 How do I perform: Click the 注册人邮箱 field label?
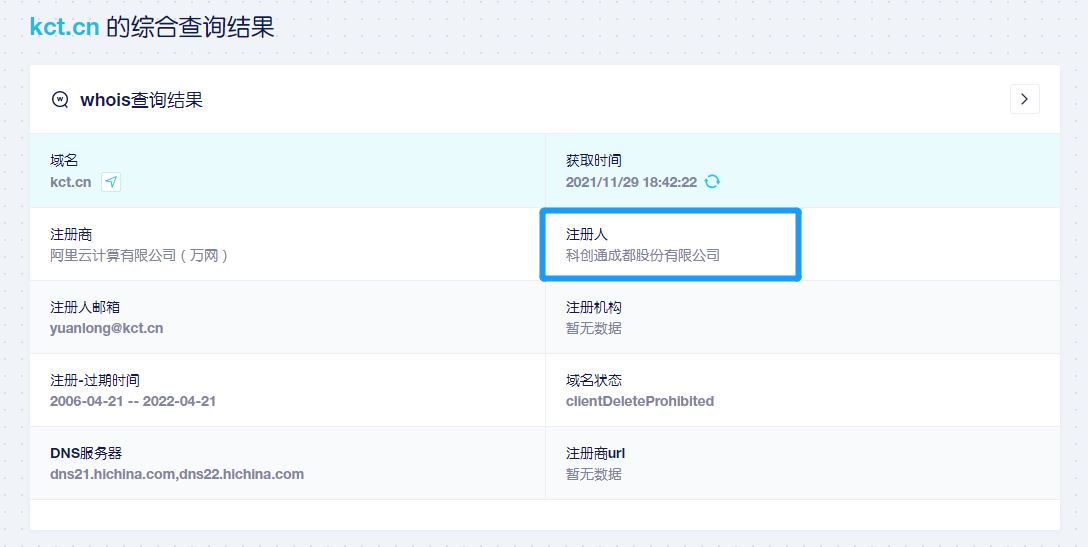pos(85,307)
